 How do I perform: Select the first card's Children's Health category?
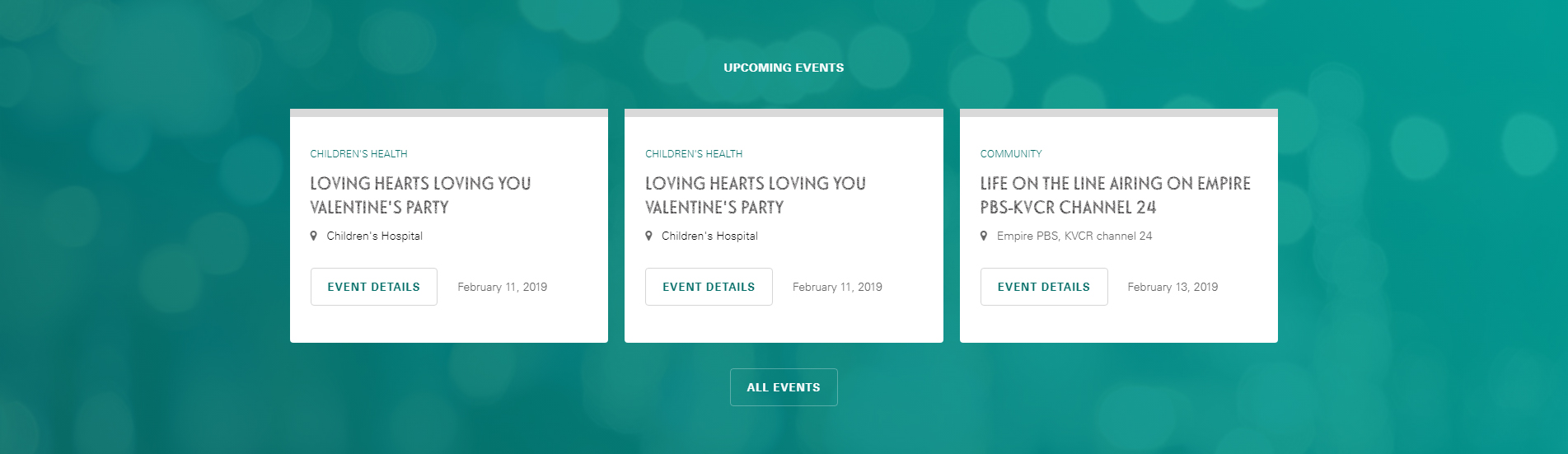358,154
